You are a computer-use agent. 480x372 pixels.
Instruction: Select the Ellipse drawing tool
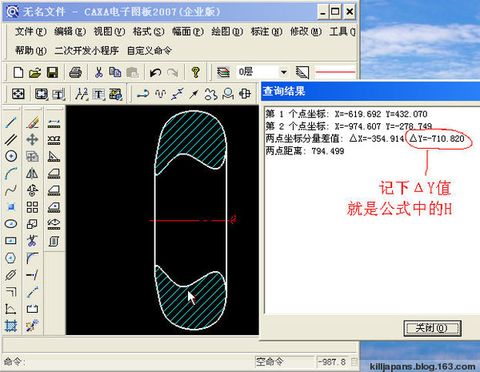[x=11, y=224]
